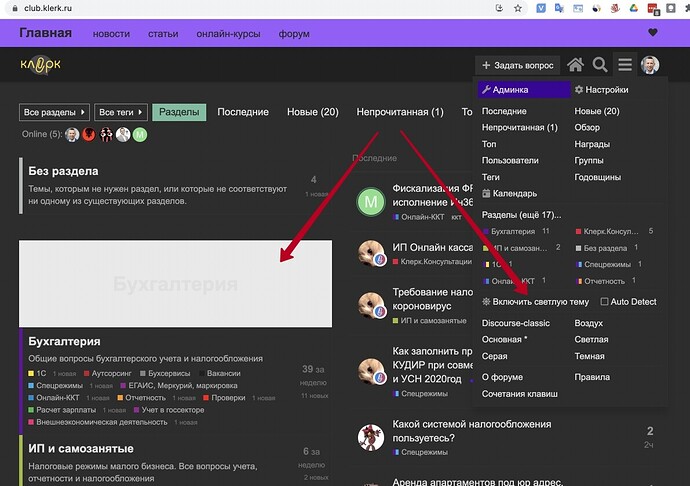Open Группы in hamburger menu
690x486 pixels.
[589, 160]
